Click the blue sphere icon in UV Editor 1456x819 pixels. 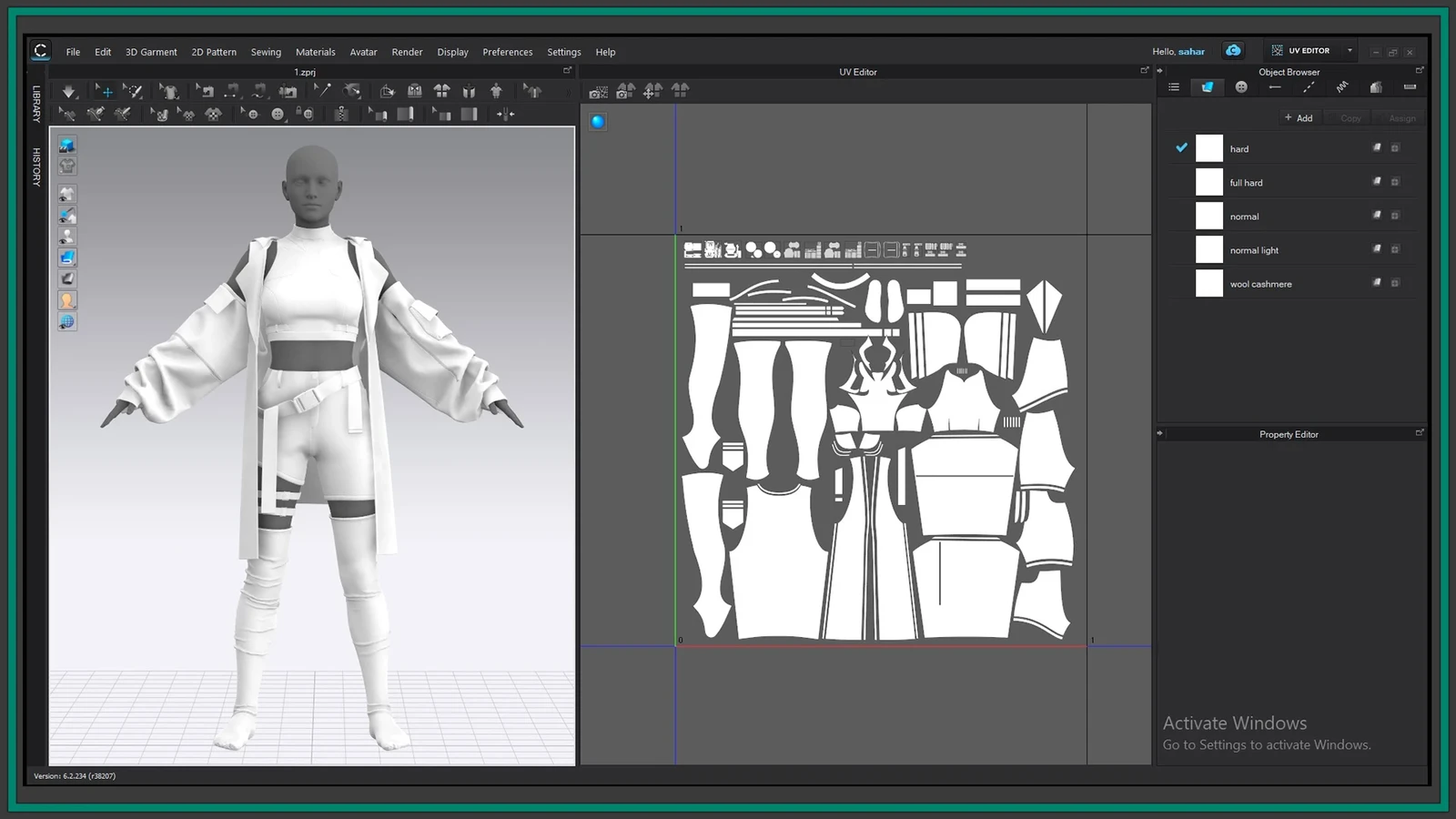[x=598, y=121]
